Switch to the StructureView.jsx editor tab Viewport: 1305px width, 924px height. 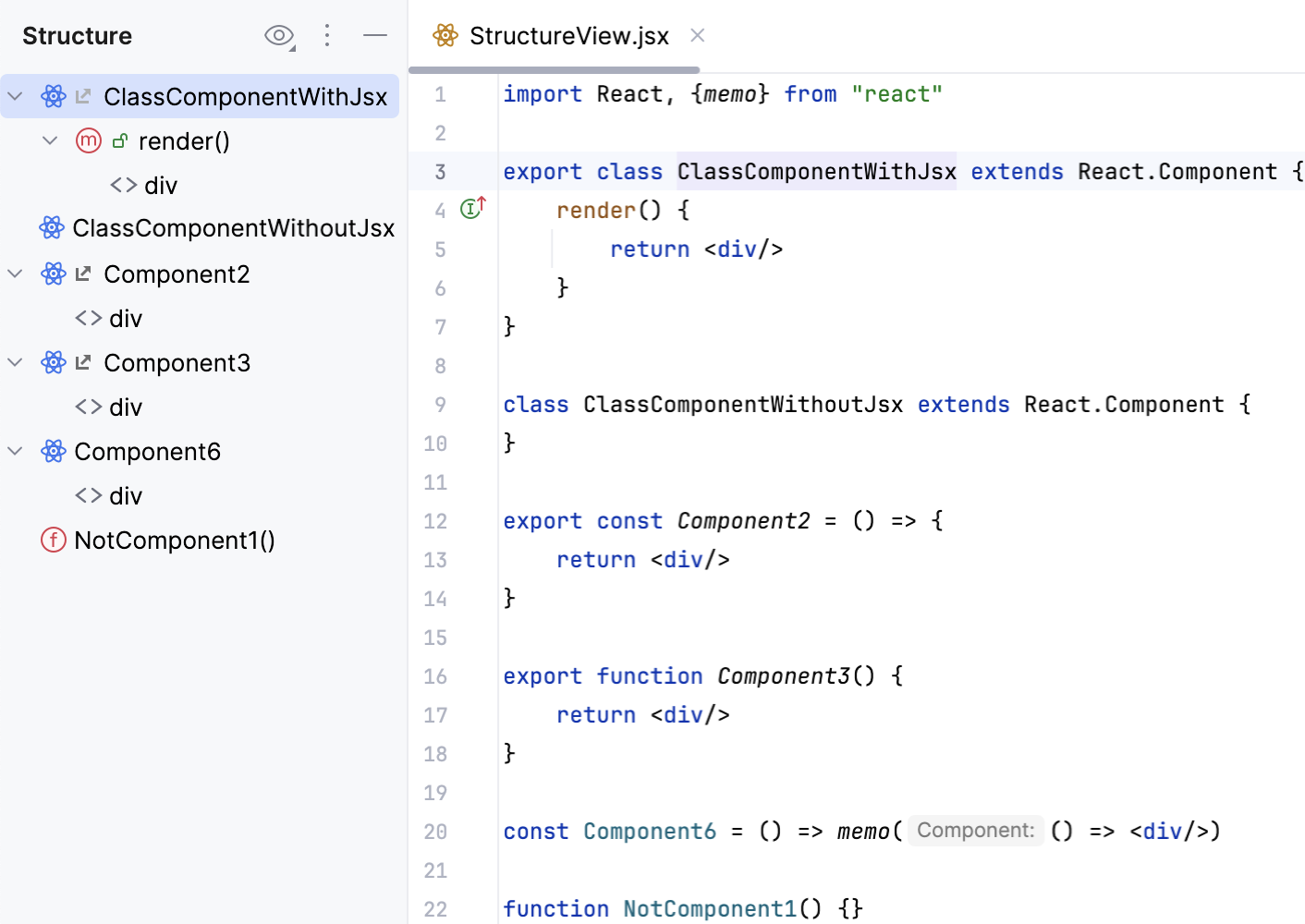[567, 35]
